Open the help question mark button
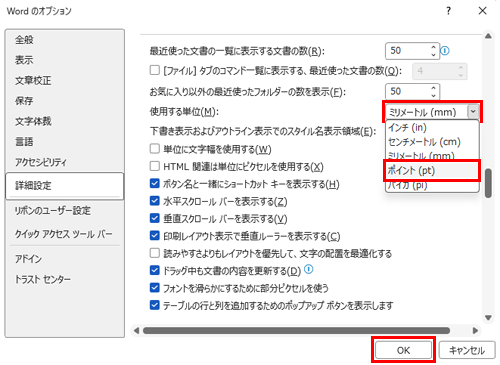 tap(449, 11)
